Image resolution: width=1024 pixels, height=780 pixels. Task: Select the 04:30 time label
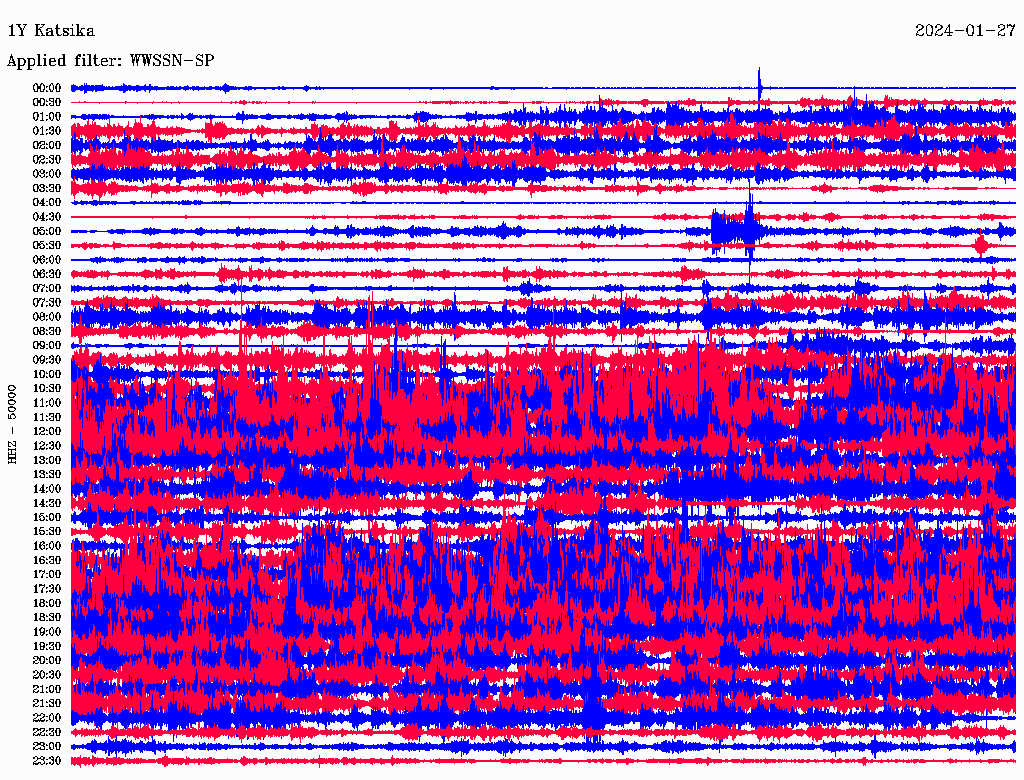(x=47, y=217)
